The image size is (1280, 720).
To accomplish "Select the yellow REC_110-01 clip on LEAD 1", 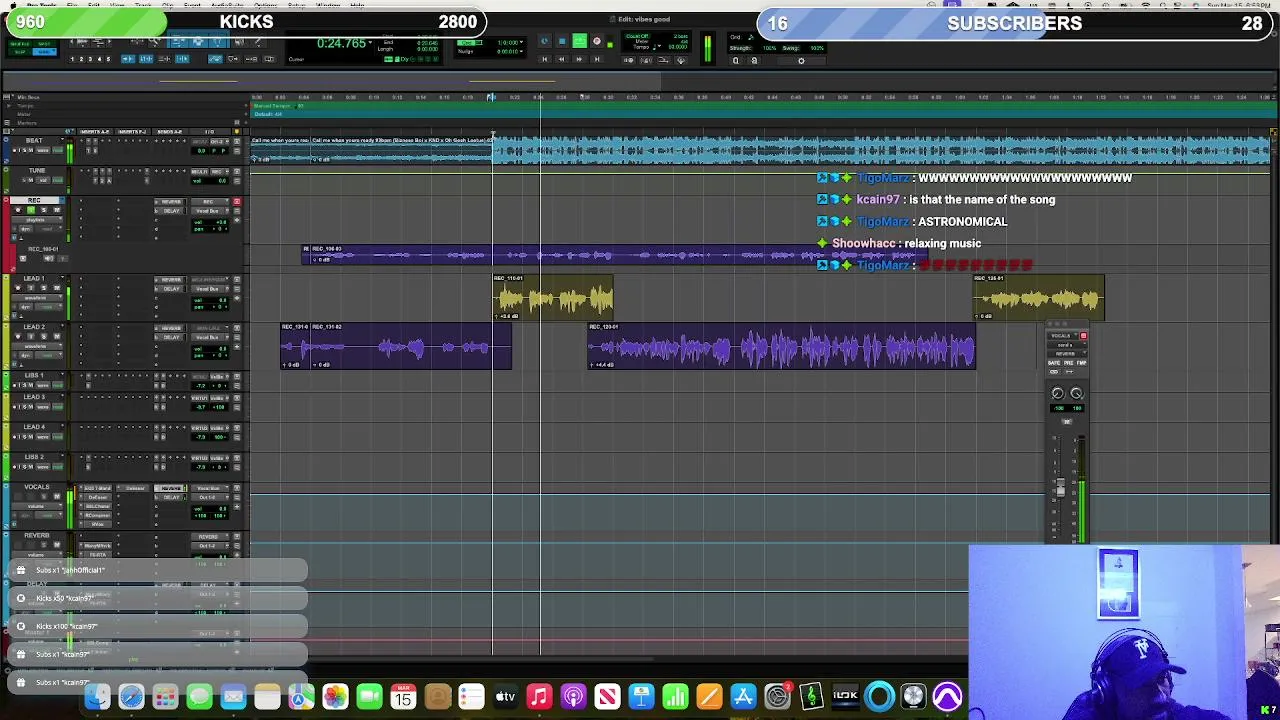I will tap(553, 298).
